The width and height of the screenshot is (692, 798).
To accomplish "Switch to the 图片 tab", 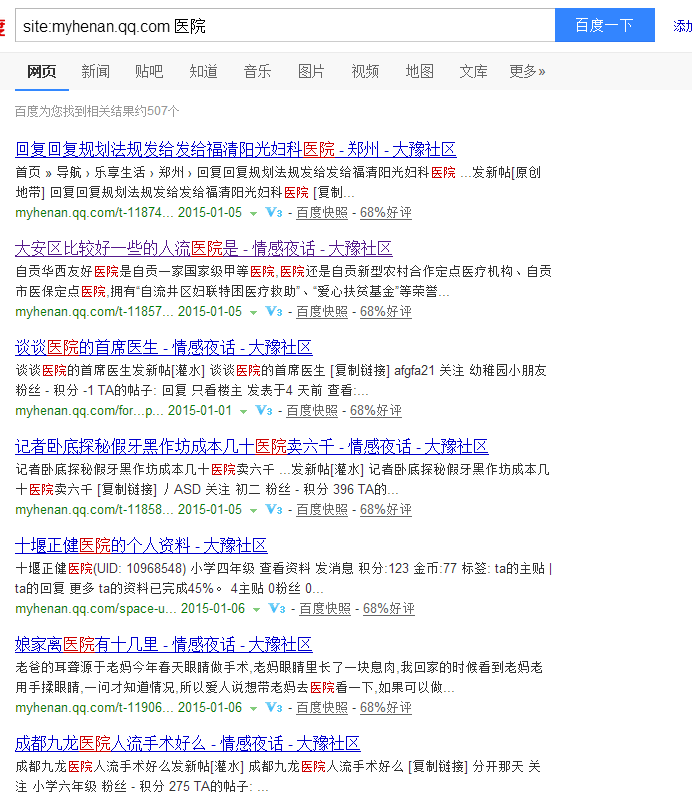I will coord(311,71).
